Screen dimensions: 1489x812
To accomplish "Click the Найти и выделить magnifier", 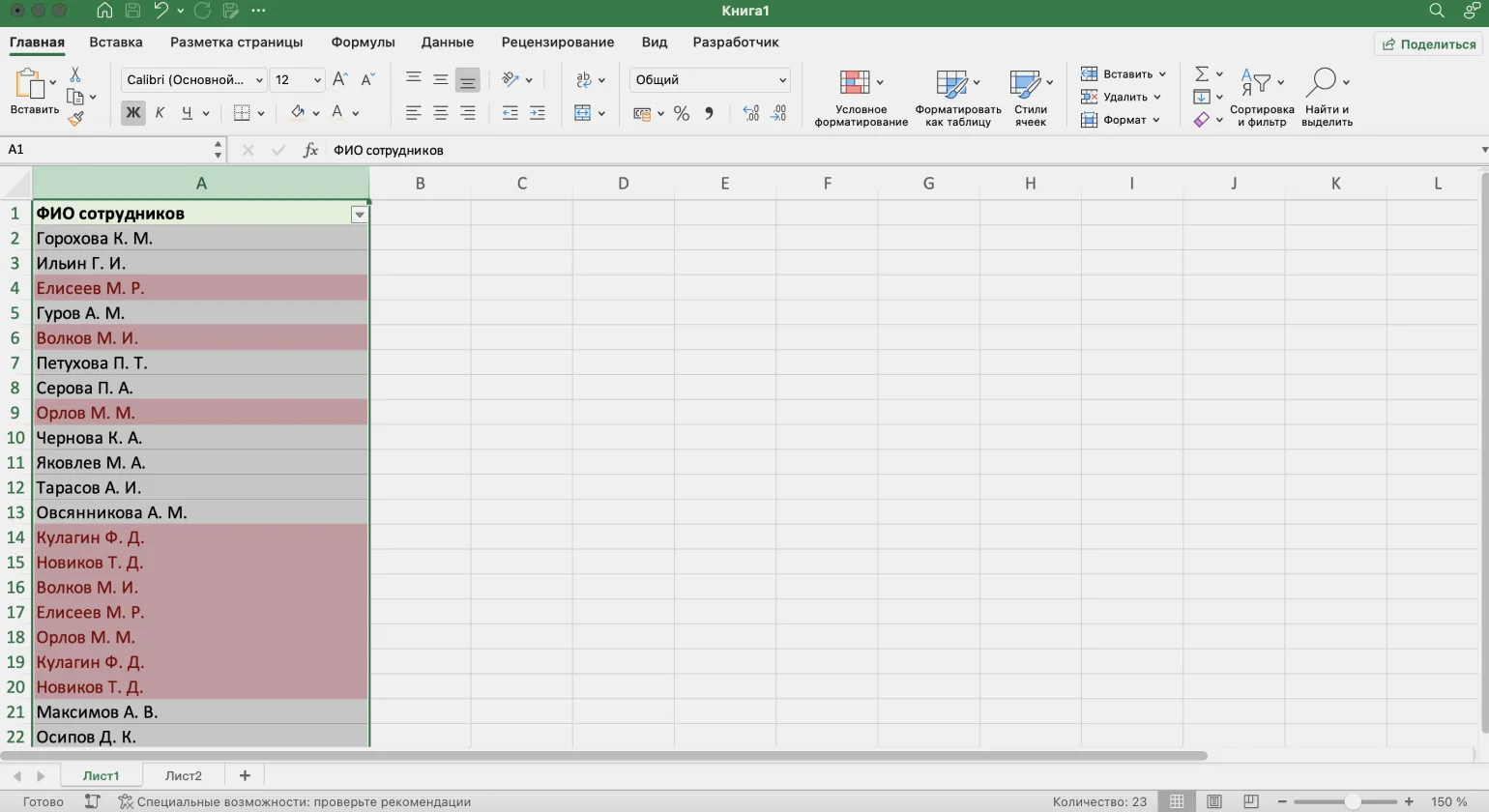I will click(x=1326, y=98).
